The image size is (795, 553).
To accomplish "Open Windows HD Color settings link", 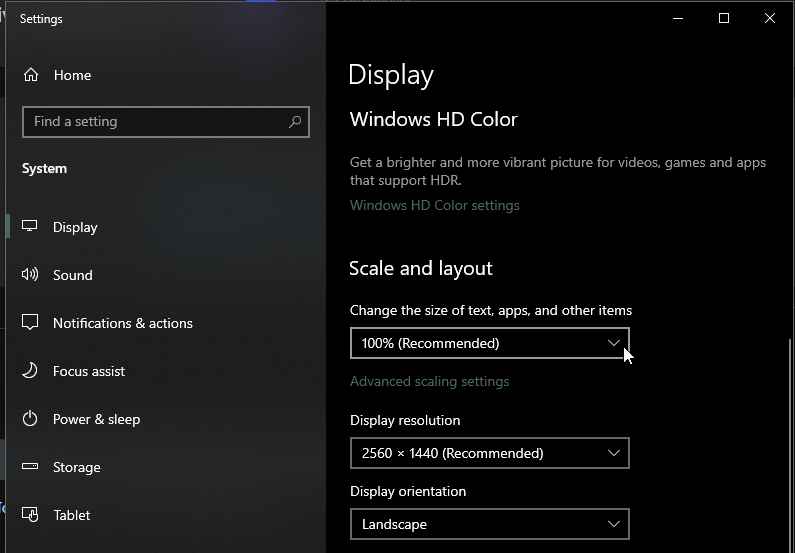I will (435, 205).
